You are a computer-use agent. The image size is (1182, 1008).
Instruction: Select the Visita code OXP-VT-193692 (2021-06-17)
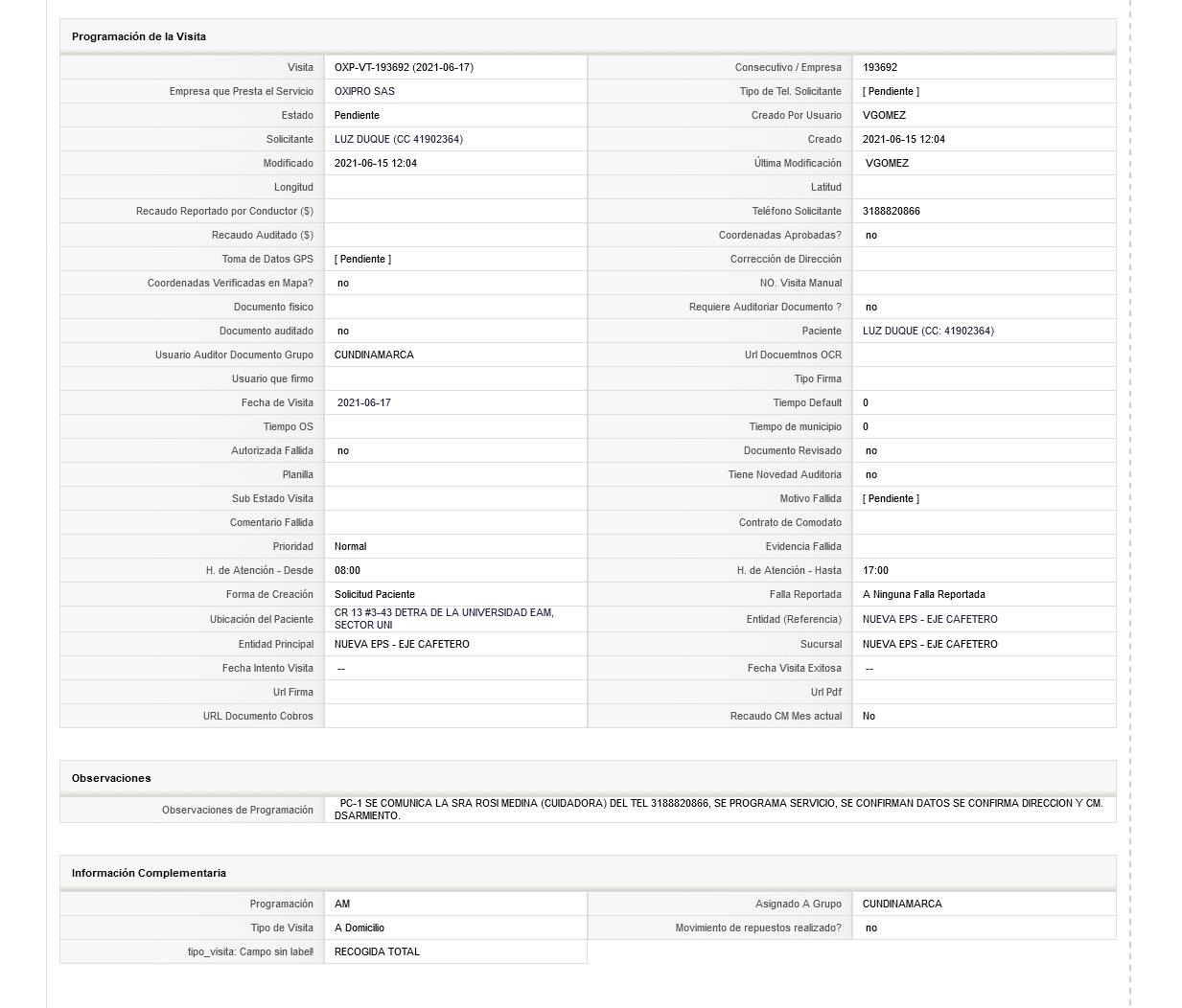tap(404, 67)
